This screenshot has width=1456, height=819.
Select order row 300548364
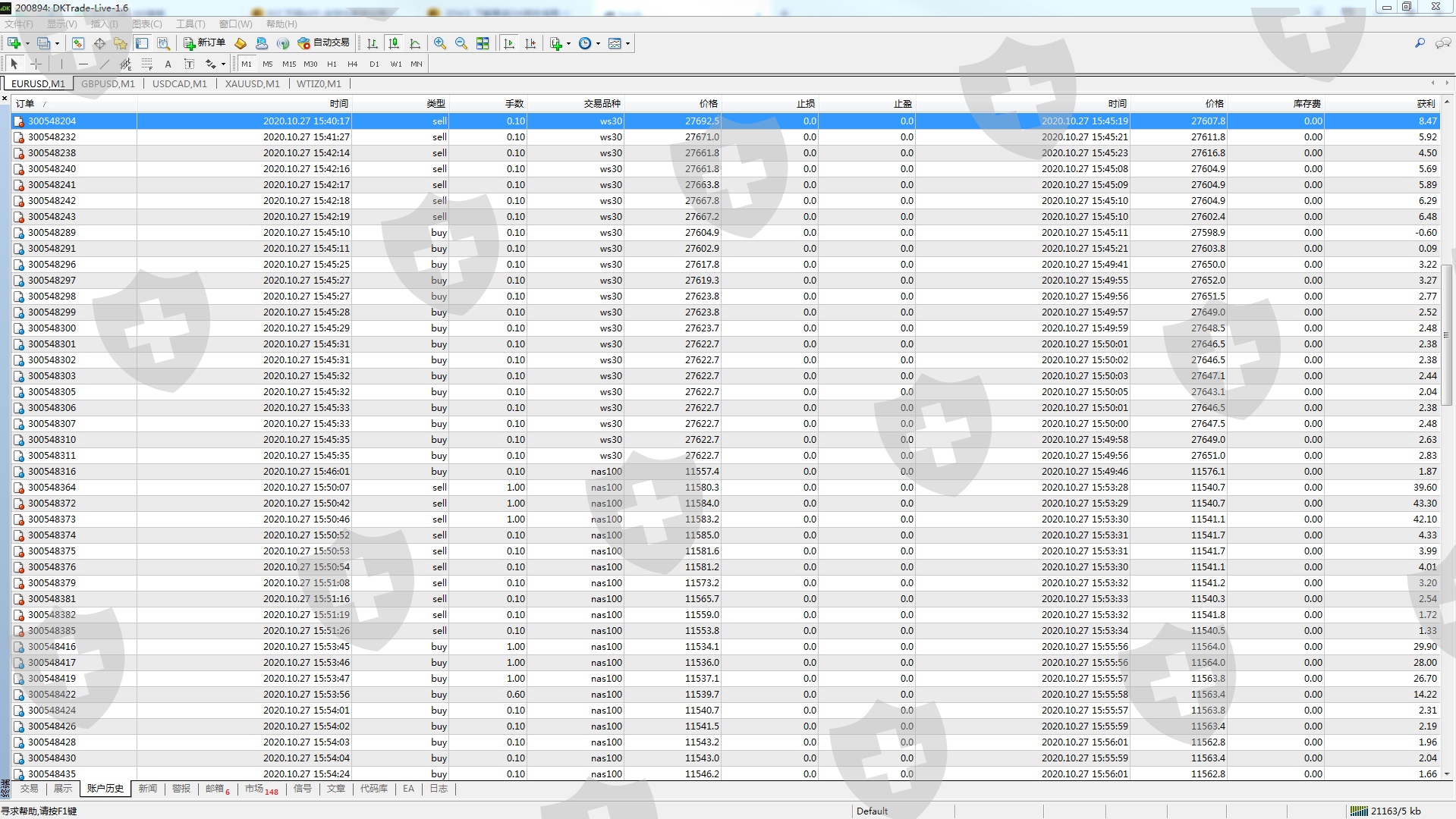pyautogui.click(x=52, y=488)
